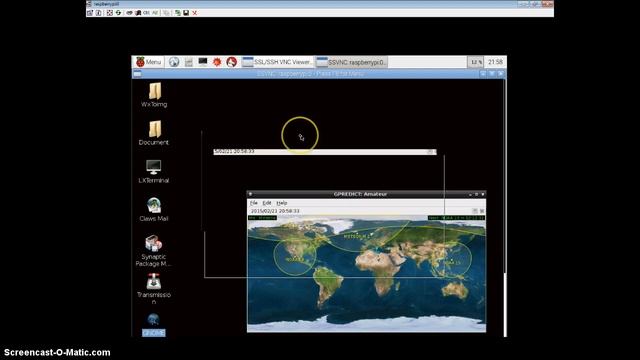640x360 pixels.
Task: Open Synaptic Package Manager shortcut
Action: [x=154, y=251]
